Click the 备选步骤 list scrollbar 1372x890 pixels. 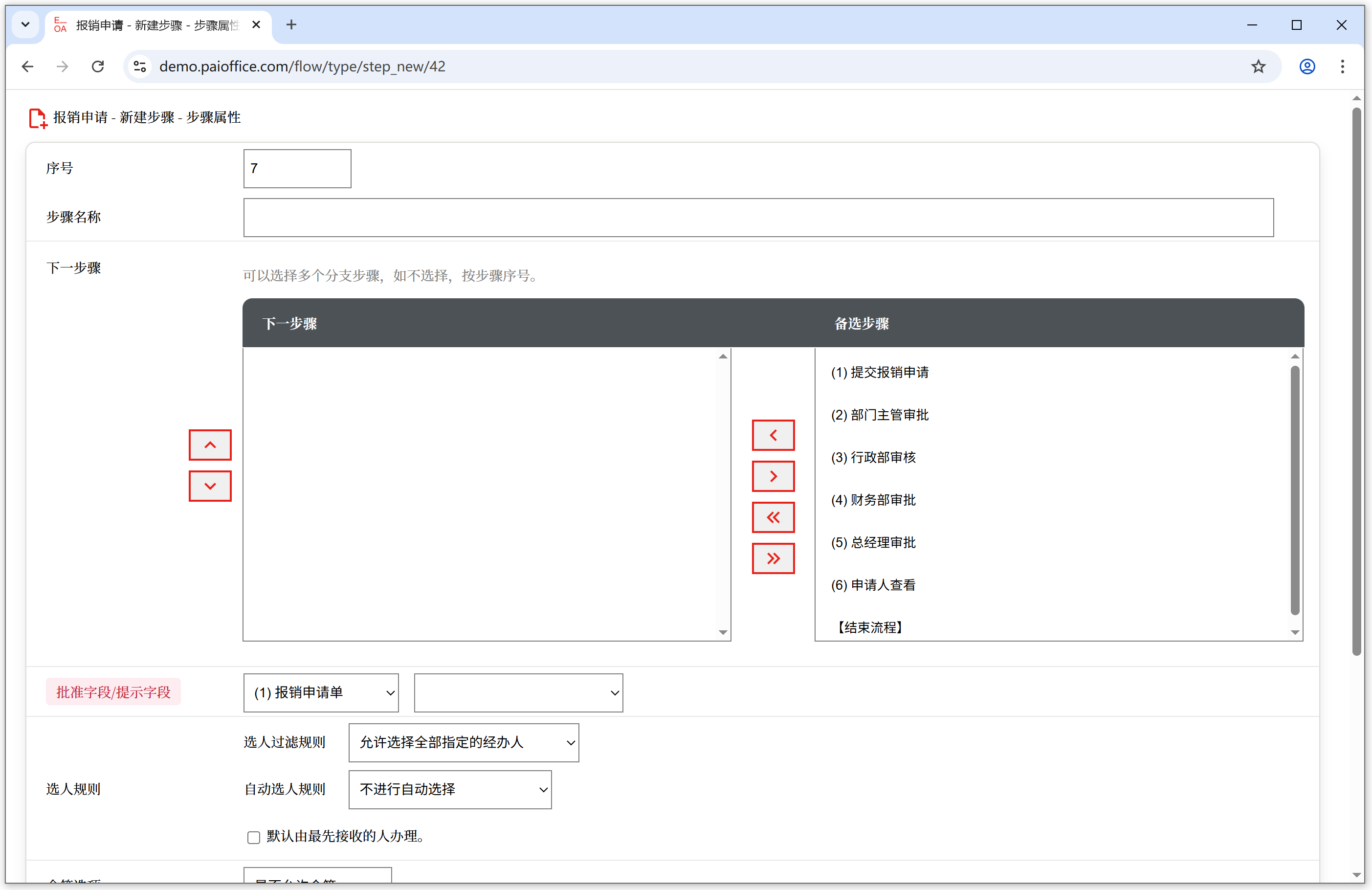tap(1294, 490)
